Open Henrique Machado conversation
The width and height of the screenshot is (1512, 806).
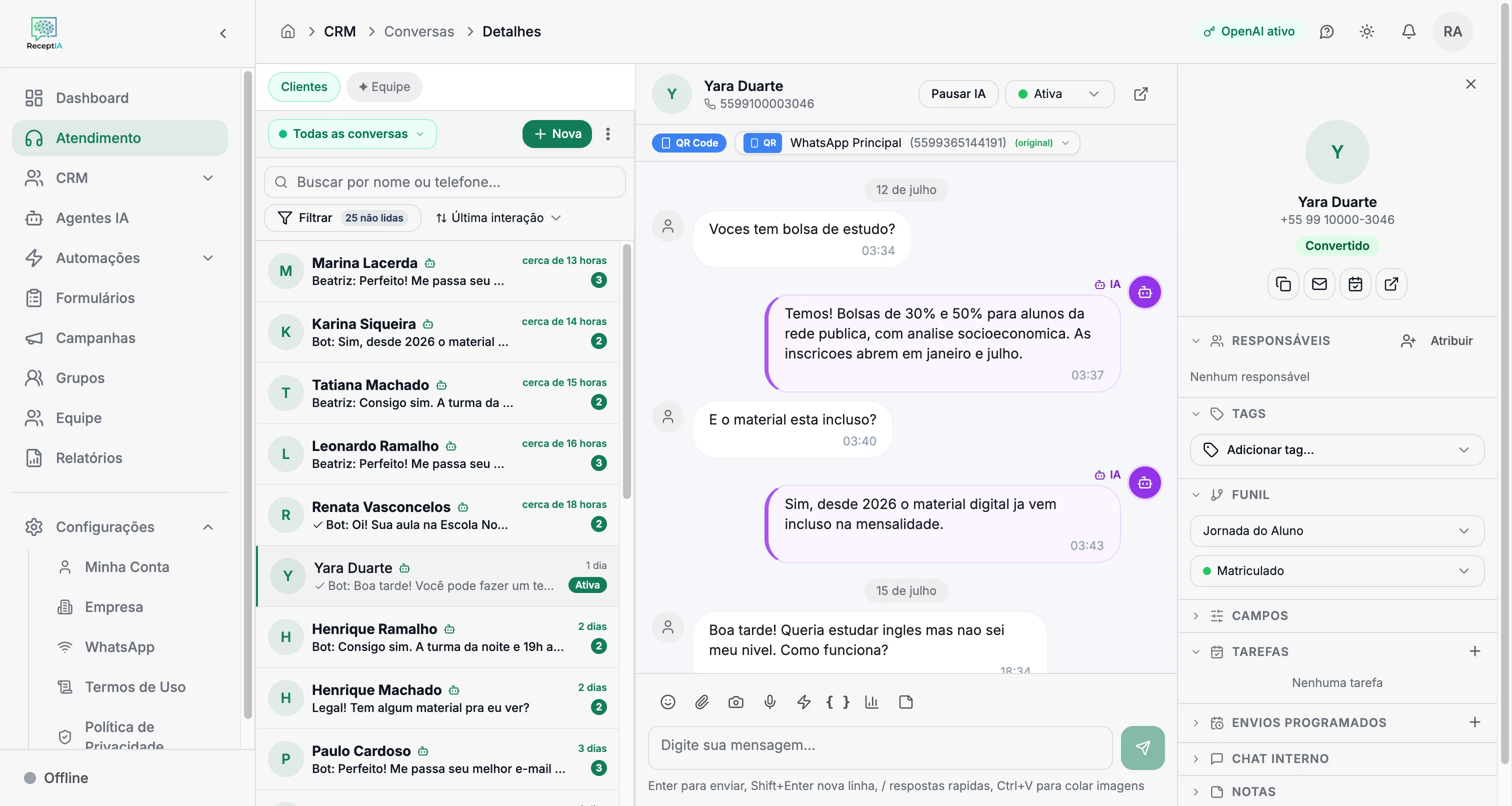438,698
